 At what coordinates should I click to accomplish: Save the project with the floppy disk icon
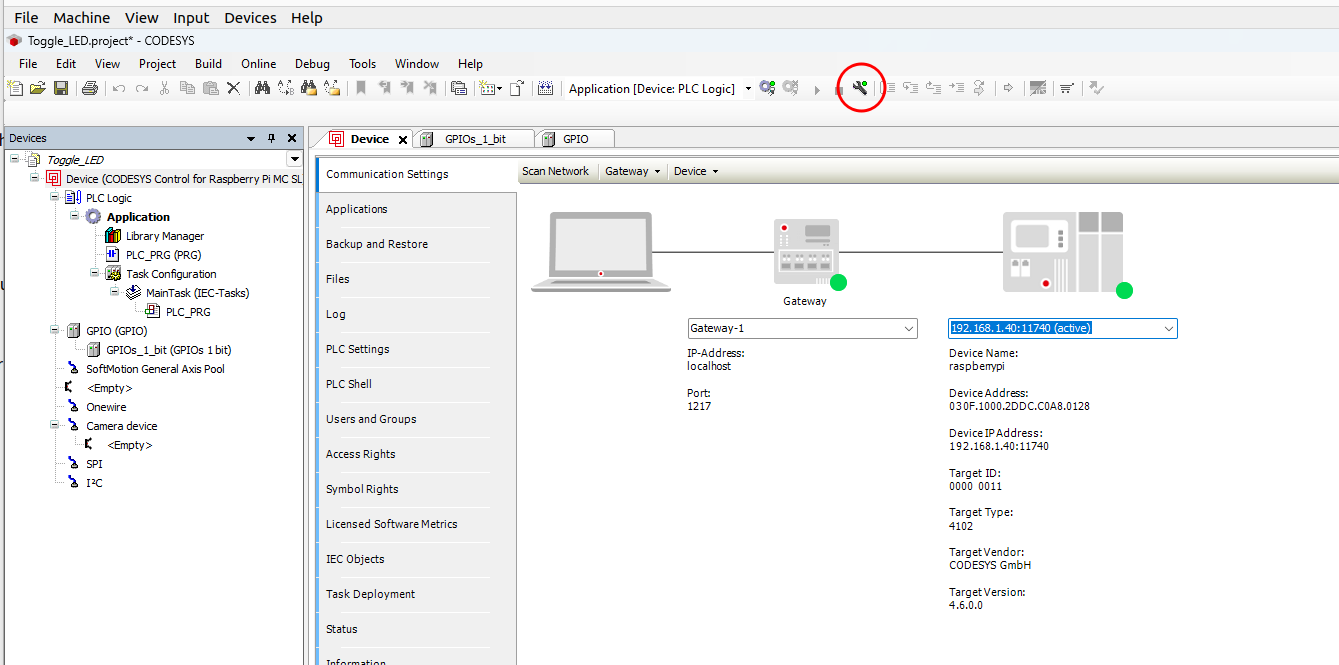61,88
